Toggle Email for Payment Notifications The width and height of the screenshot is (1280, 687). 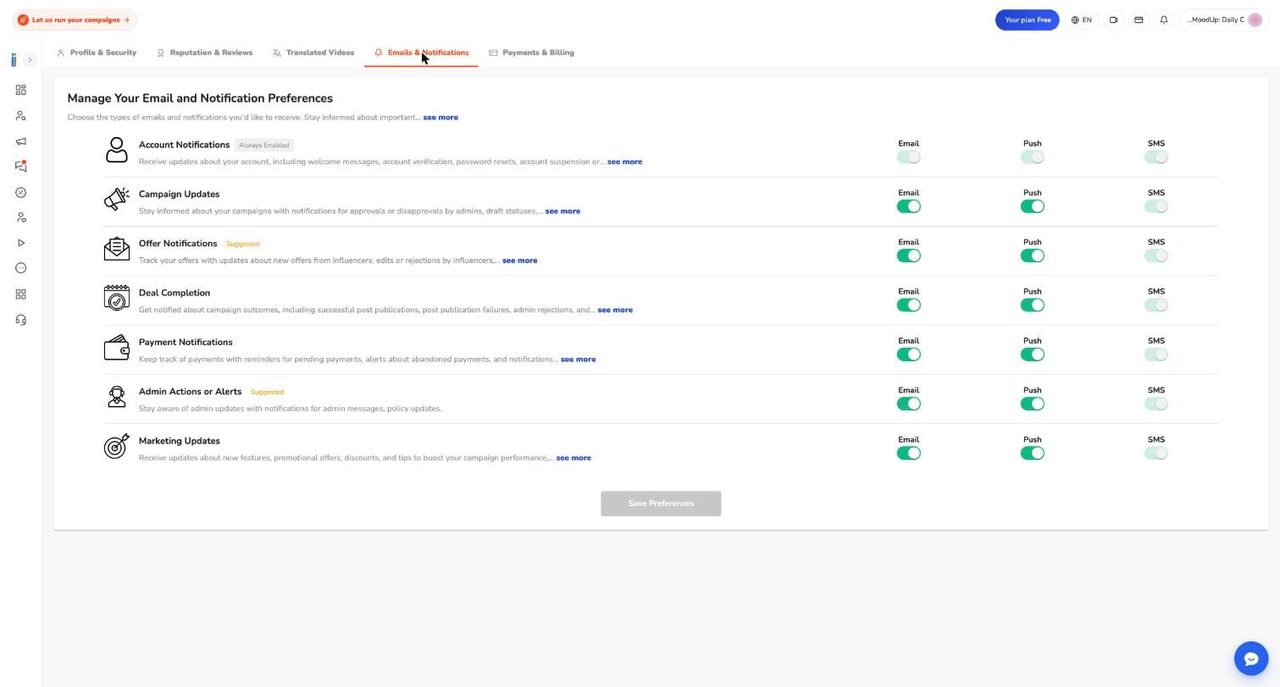pos(908,354)
